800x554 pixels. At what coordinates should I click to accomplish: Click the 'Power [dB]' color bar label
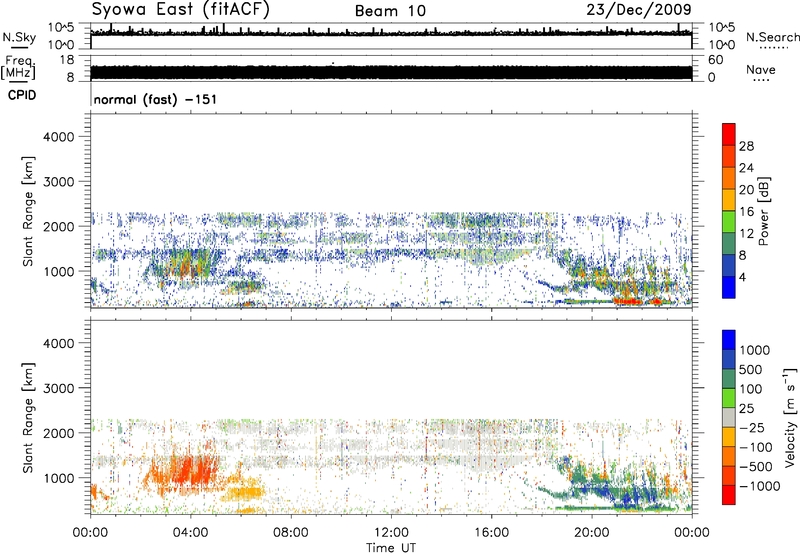(x=764, y=211)
